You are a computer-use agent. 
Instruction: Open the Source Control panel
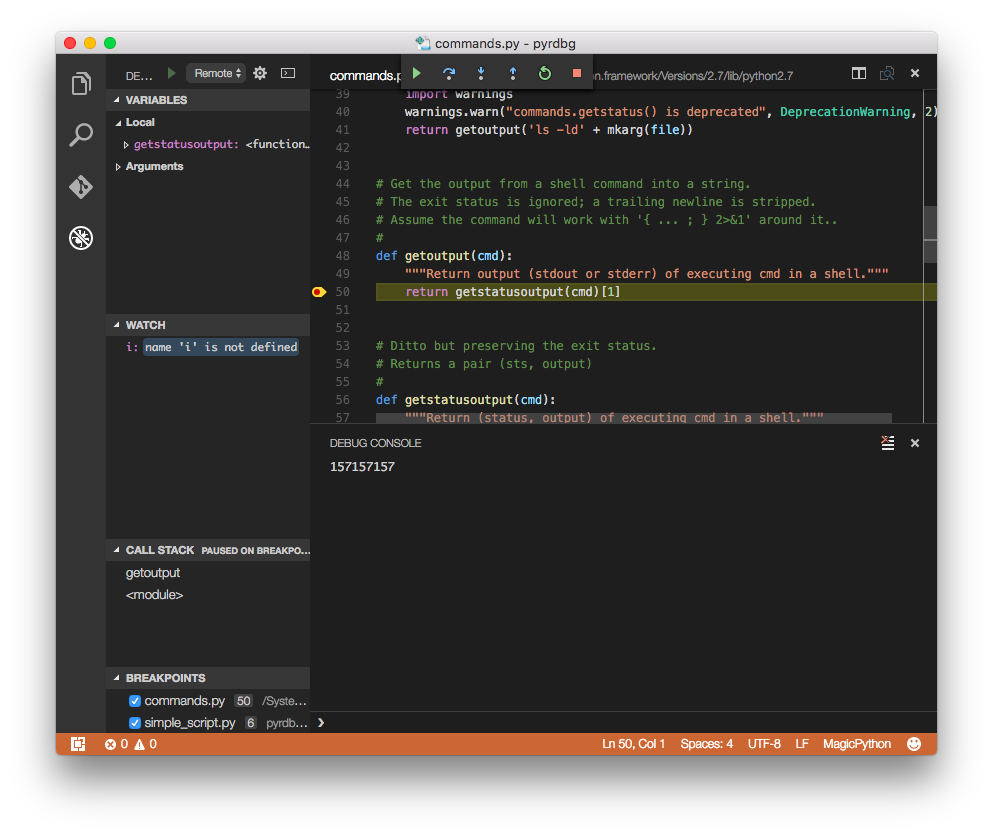(80, 187)
